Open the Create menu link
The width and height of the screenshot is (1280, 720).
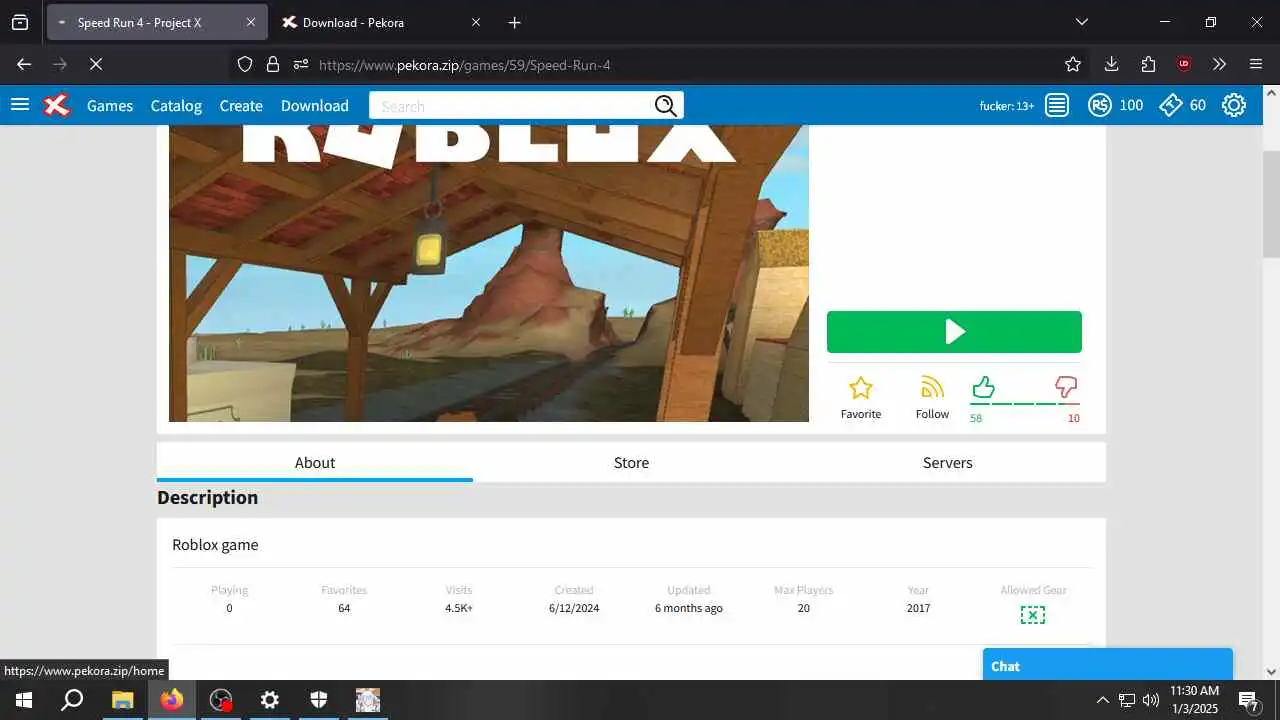(x=241, y=105)
